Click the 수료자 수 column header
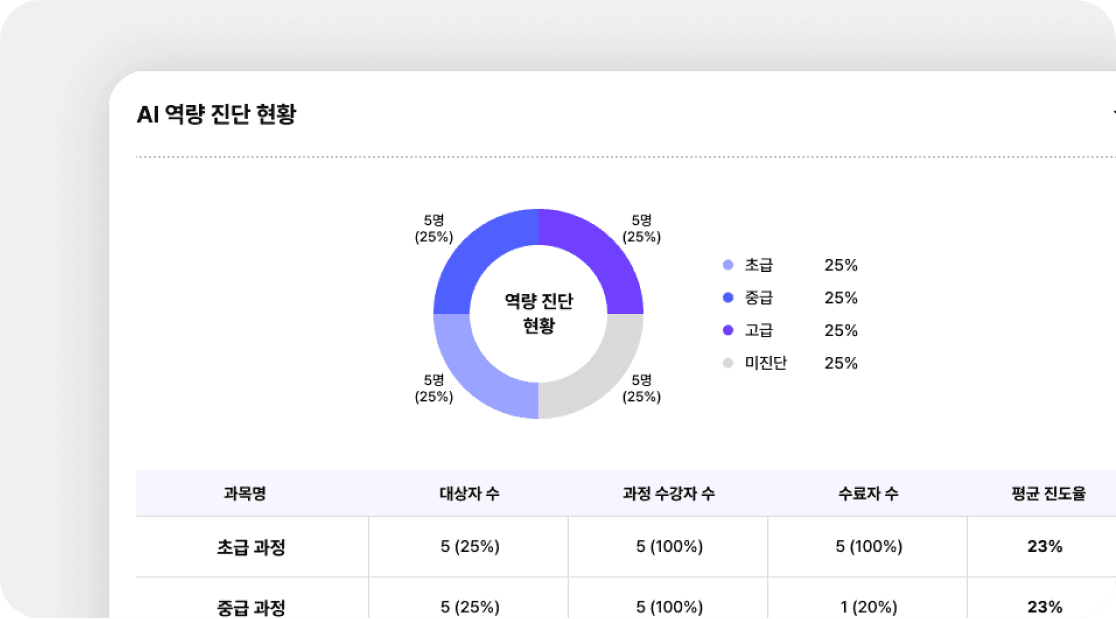Screen dimensions: 1116x619 (868, 494)
